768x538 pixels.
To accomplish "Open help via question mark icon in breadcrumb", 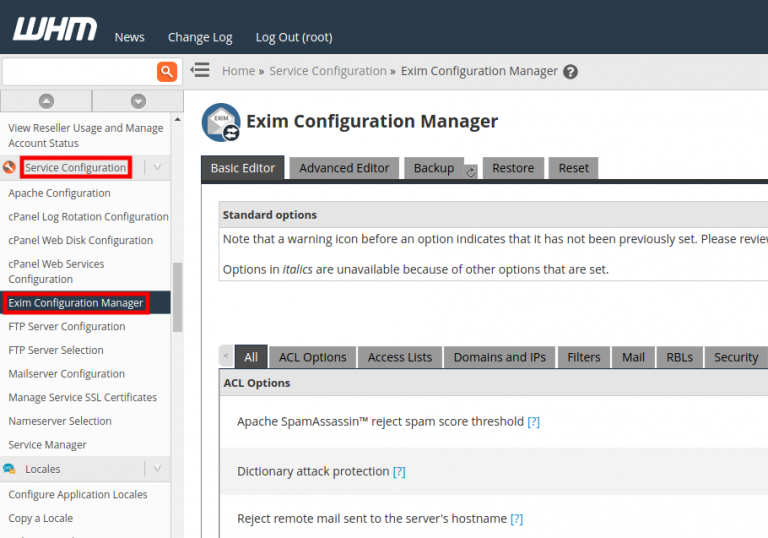I will click(x=570, y=72).
